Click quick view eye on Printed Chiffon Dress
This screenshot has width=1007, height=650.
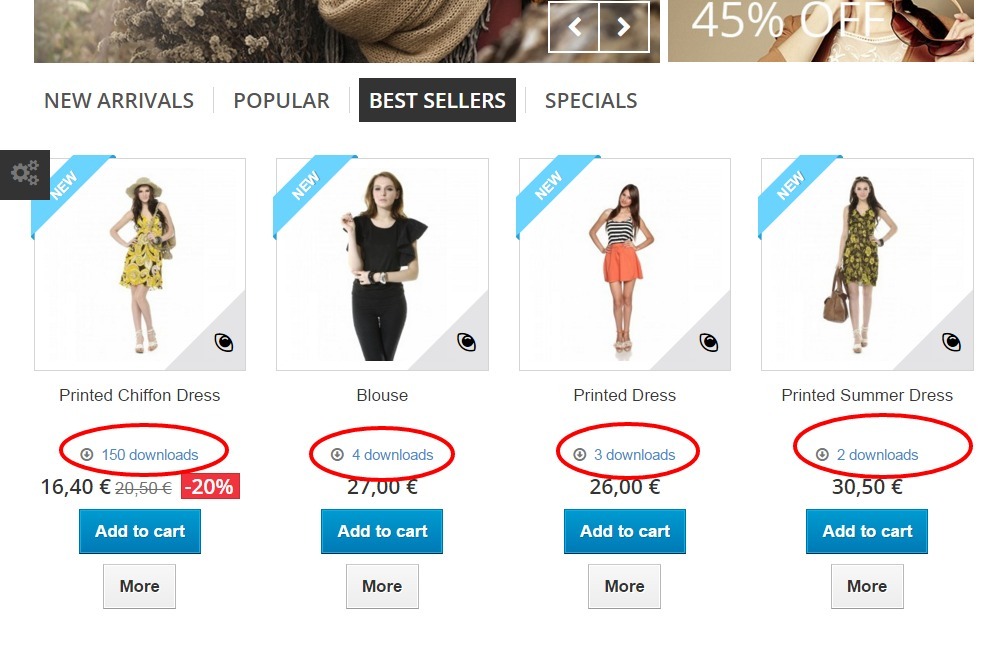(223, 342)
